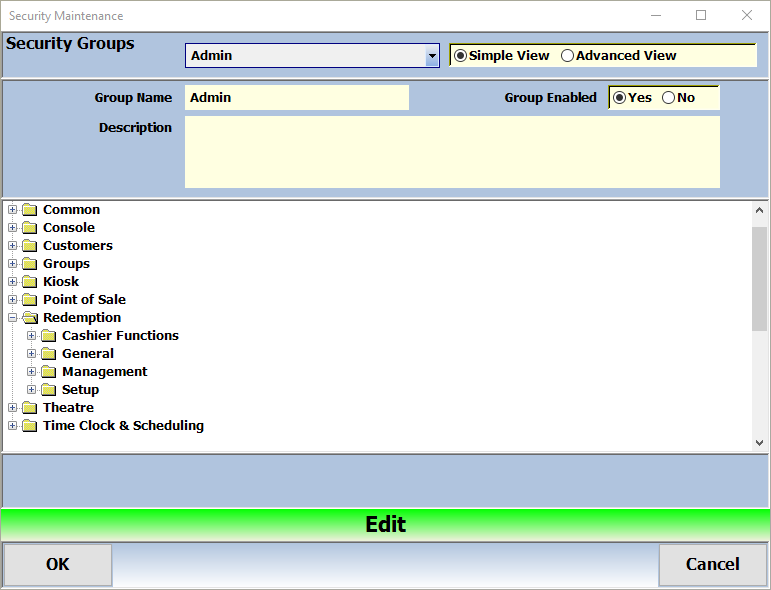
Task: Select Time Clock & Scheduling tree item
Action: pyautogui.click(x=123, y=426)
